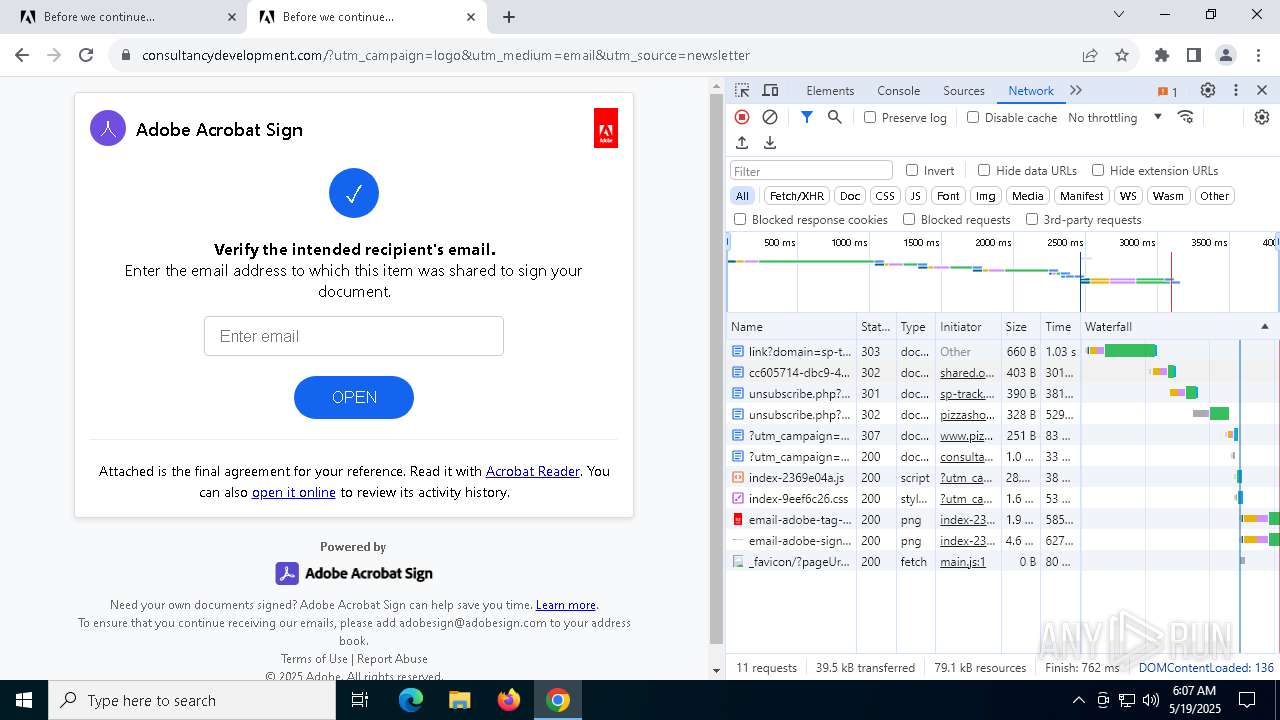Check Hide extension URLs
The width and height of the screenshot is (1280, 720).
[x=1098, y=170]
